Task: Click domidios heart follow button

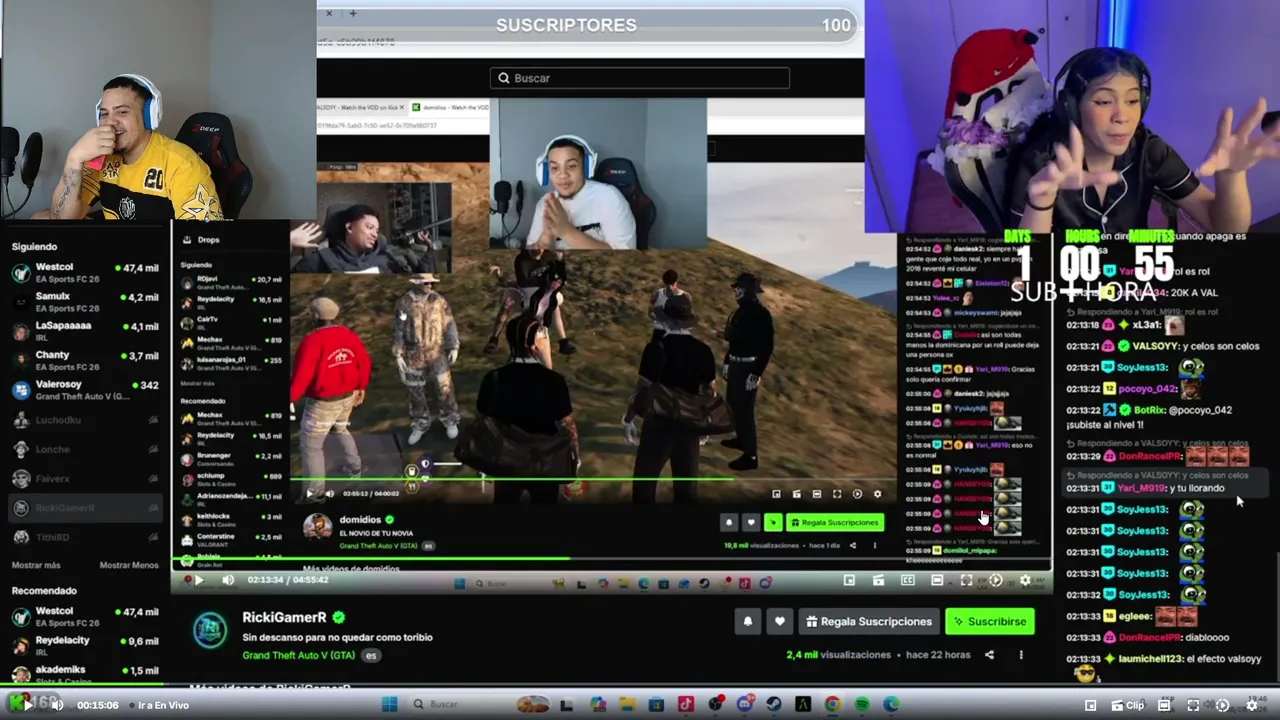Action: pyautogui.click(x=751, y=522)
